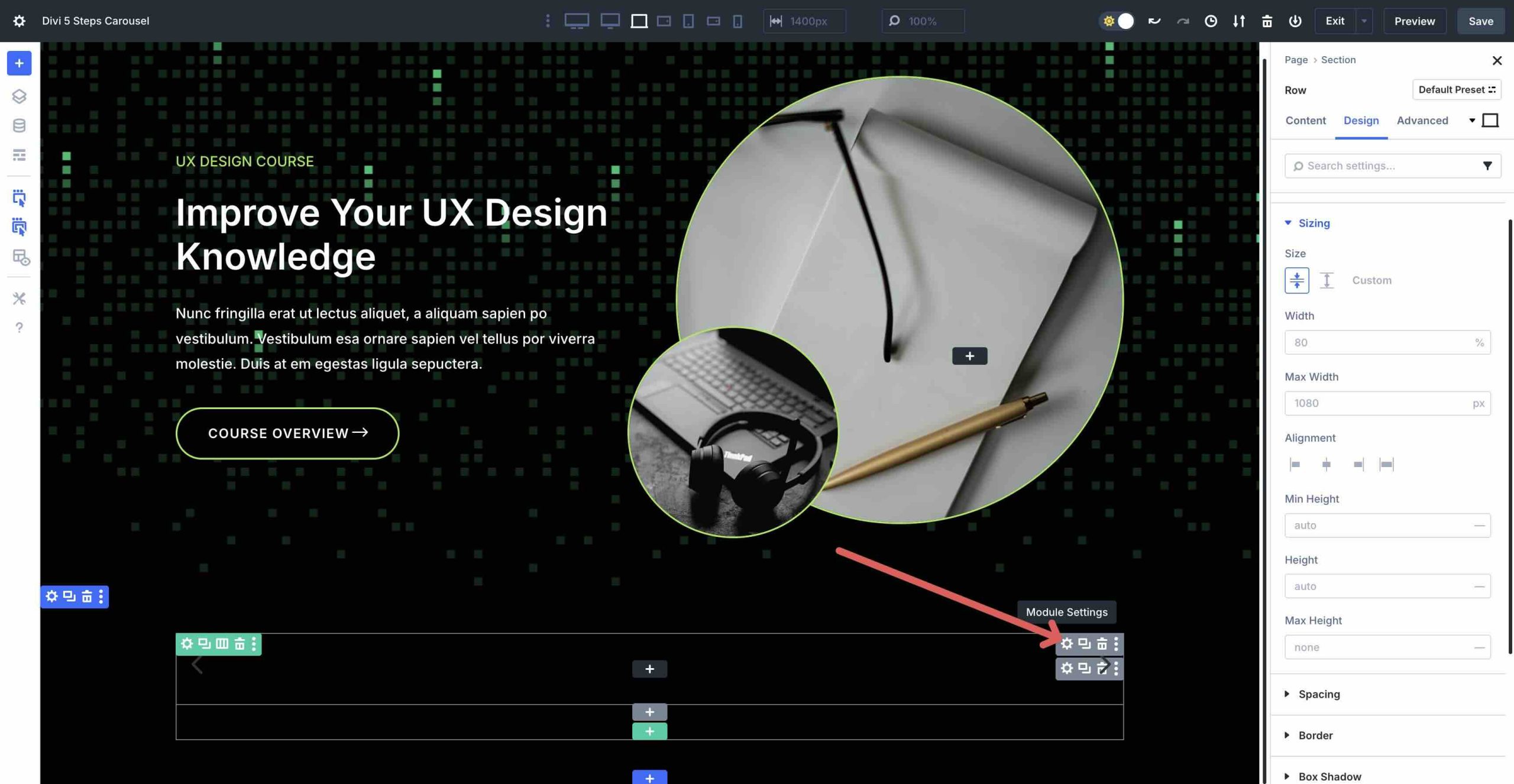Switch to phone preview mode
Viewport: 1514px width, 784px height.
coord(736,21)
